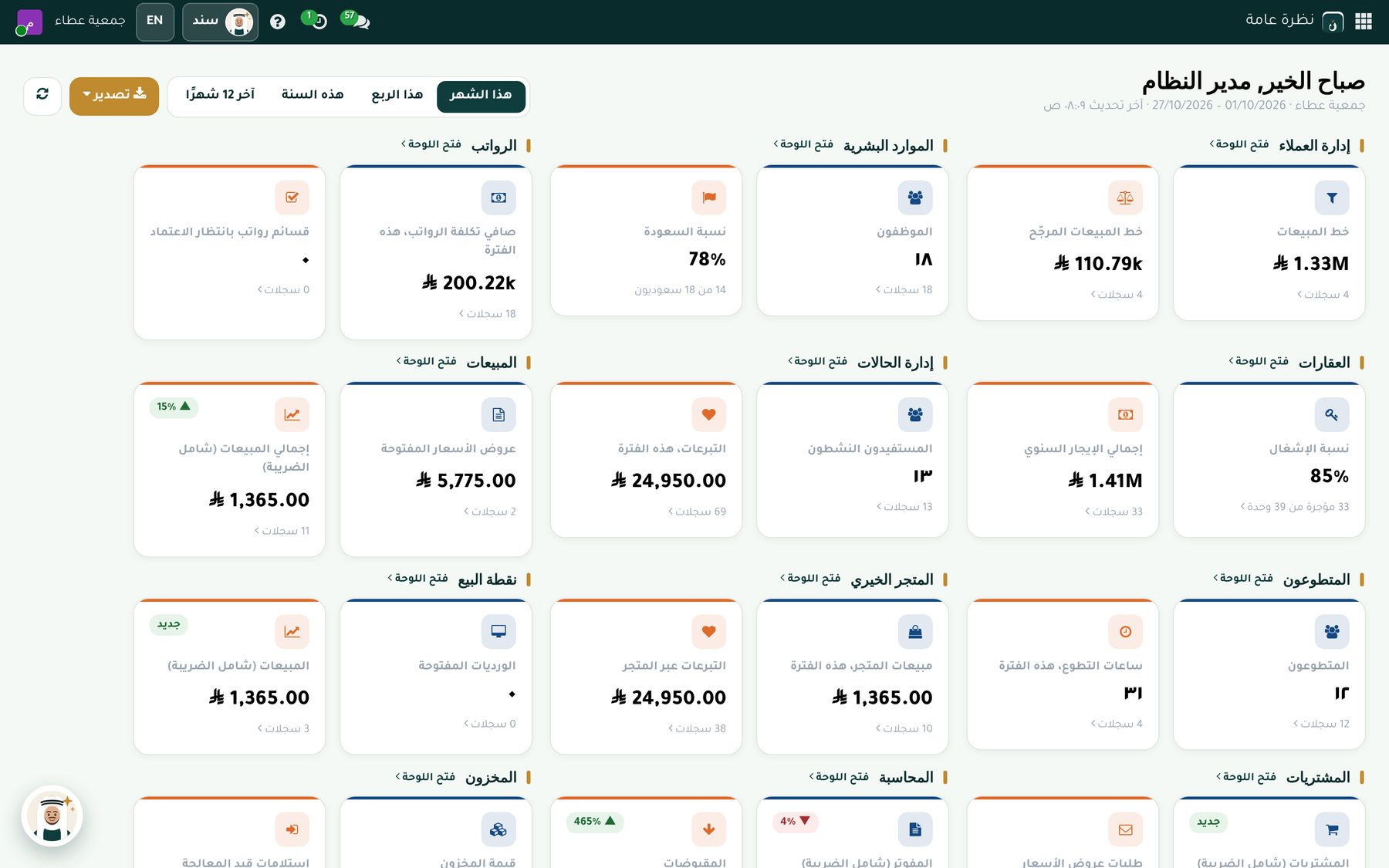Open the floating assistant avatar
1389x868 pixels.
[x=52, y=816]
